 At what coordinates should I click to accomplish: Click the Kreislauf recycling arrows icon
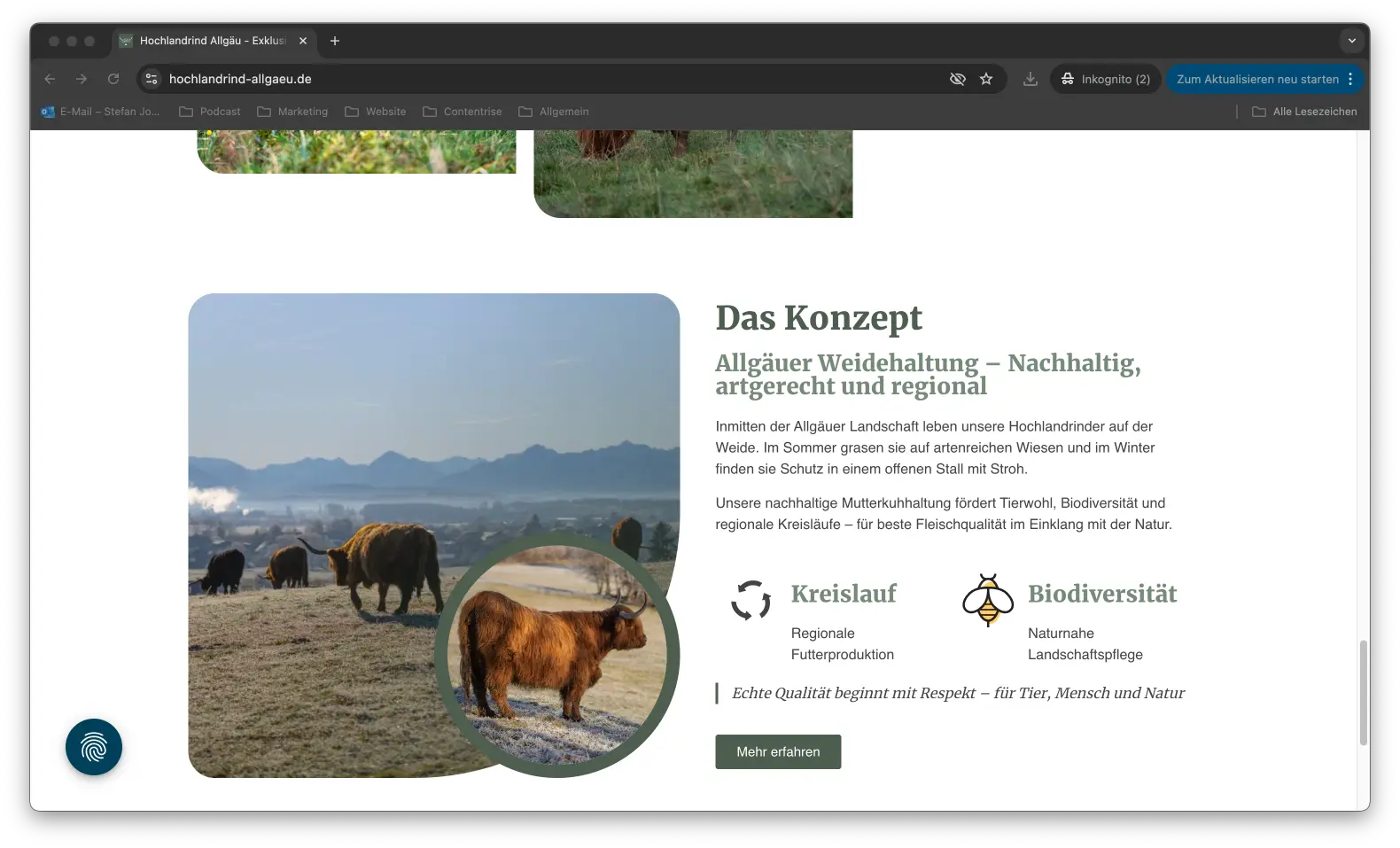(751, 600)
